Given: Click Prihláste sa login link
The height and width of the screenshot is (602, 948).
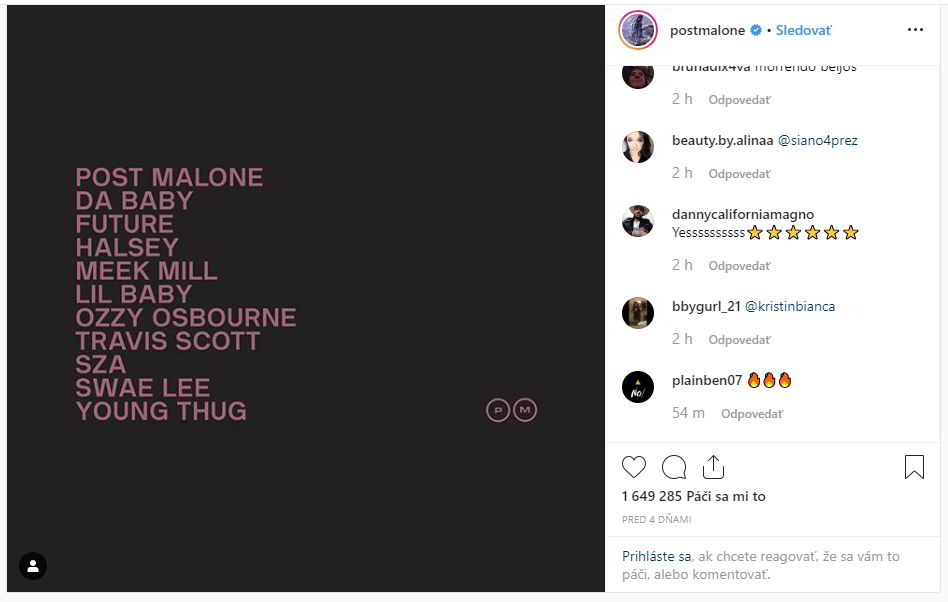Looking at the screenshot, I should click(x=657, y=557).
